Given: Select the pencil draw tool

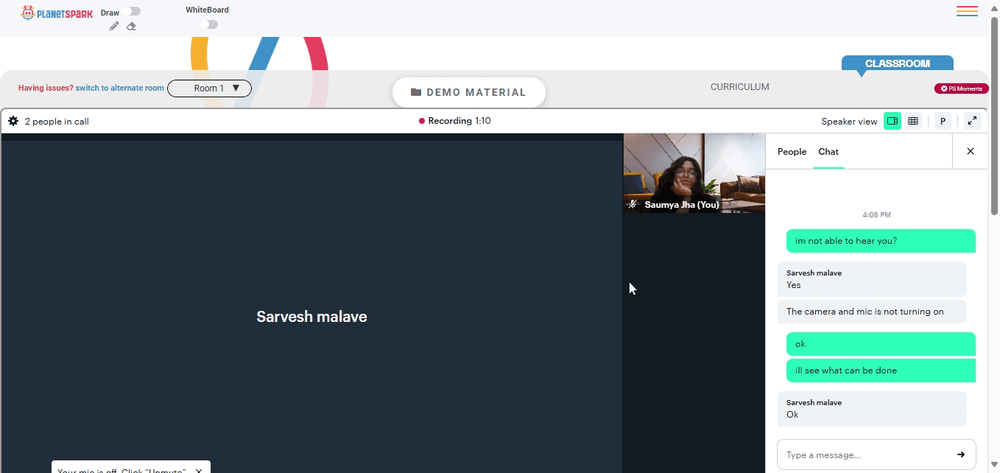Looking at the screenshot, I should (x=114, y=26).
